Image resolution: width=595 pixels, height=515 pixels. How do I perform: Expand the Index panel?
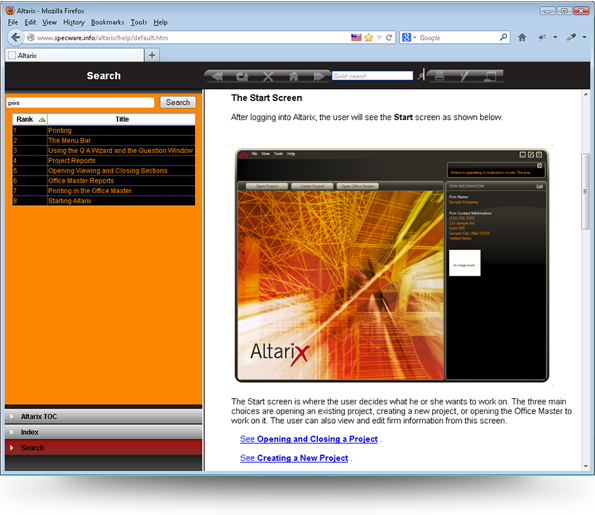pyautogui.click(x=103, y=432)
